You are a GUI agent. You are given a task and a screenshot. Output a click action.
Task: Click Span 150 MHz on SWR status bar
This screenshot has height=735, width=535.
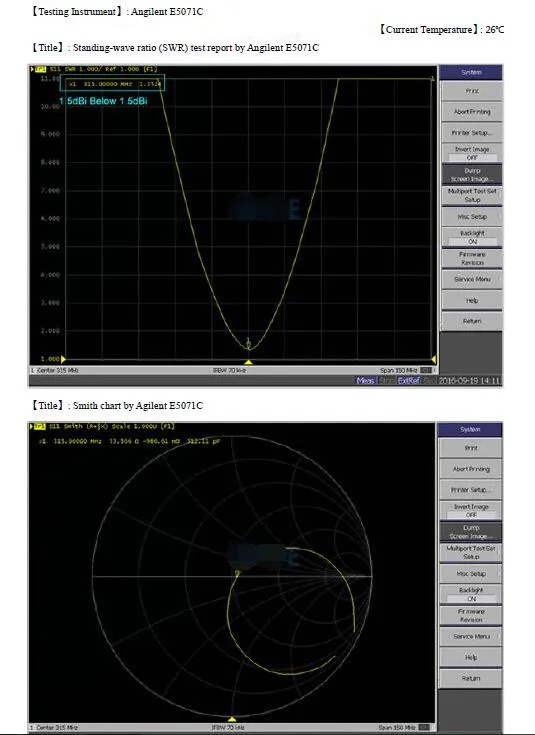[x=399, y=370]
